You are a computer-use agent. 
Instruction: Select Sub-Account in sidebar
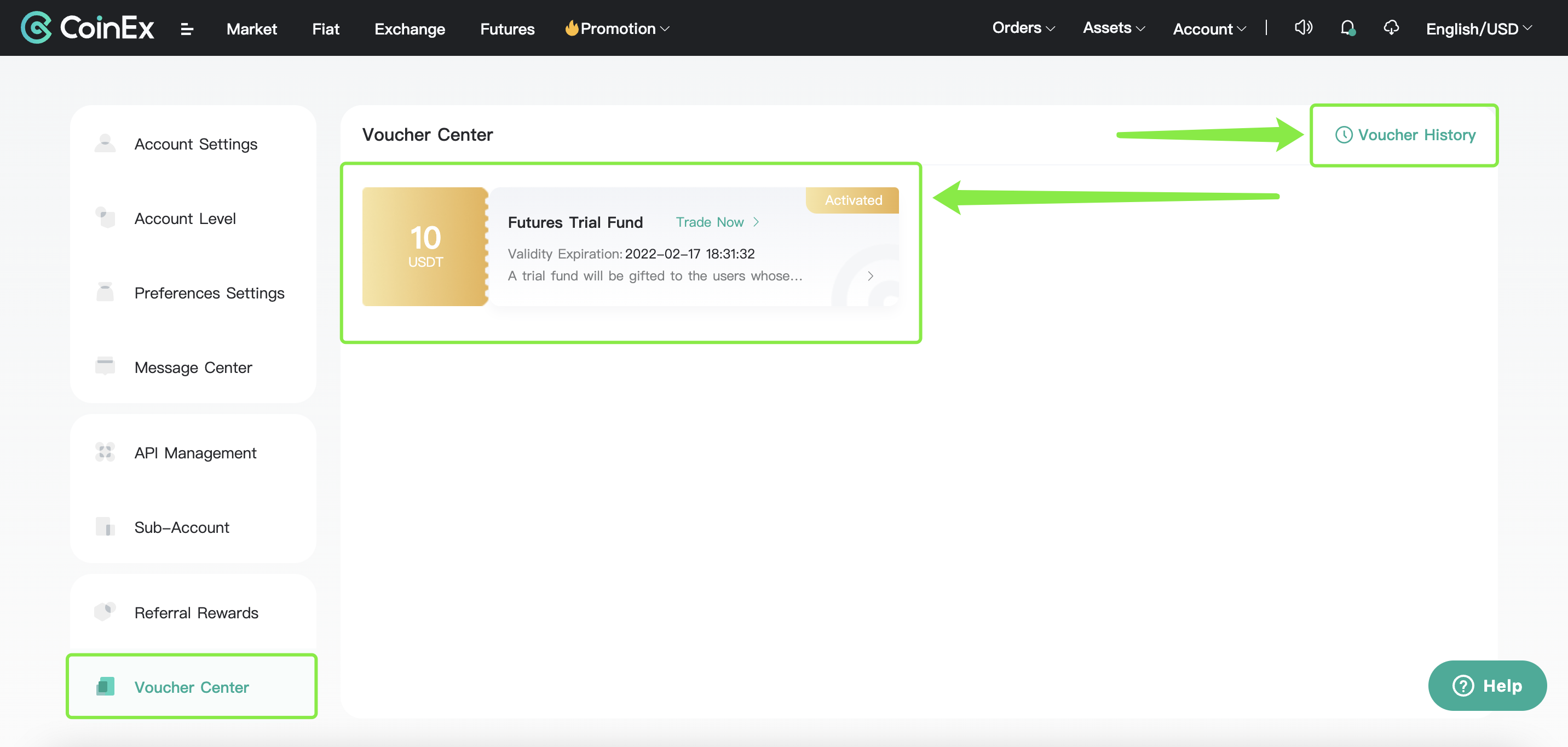coord(193,527)
